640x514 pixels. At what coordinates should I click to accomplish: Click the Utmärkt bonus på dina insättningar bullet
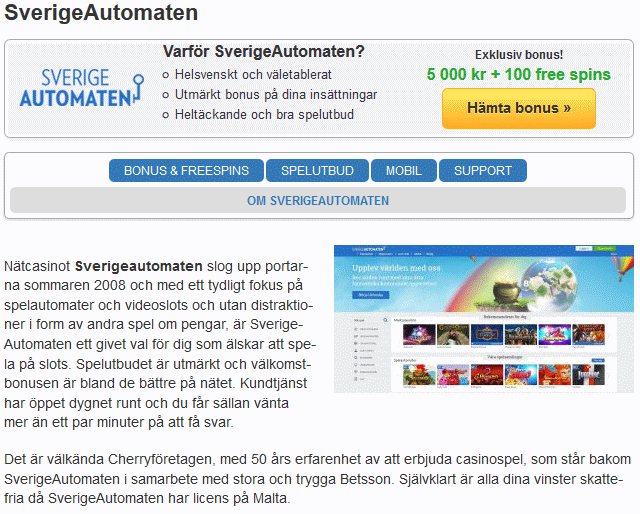coord(276,95)
